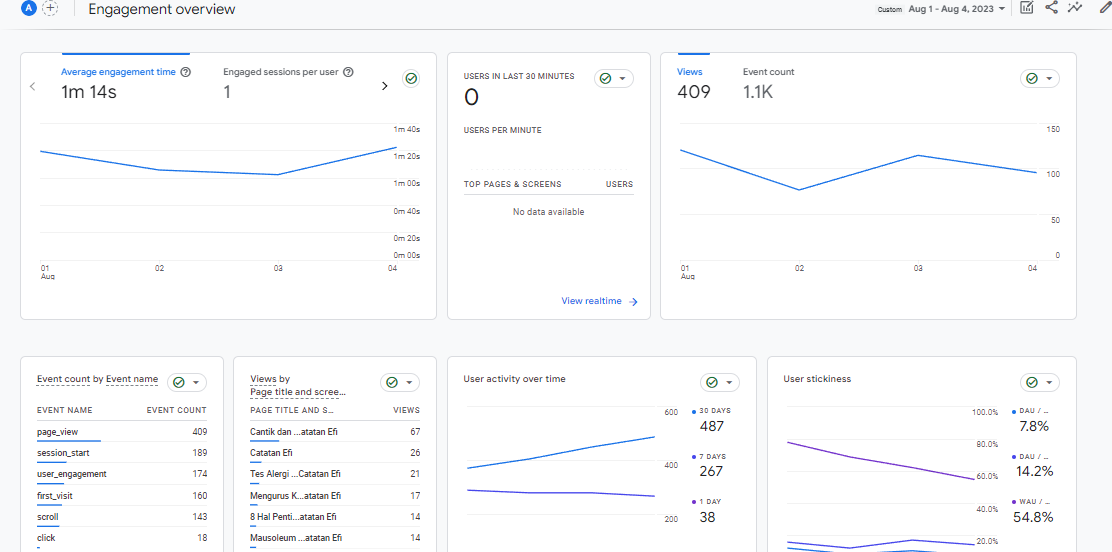This screenshot has height=552, width=1112.
Task: Open data quality dropdown on Views card
Action: pyautogui.click(x=1040, y=79)
